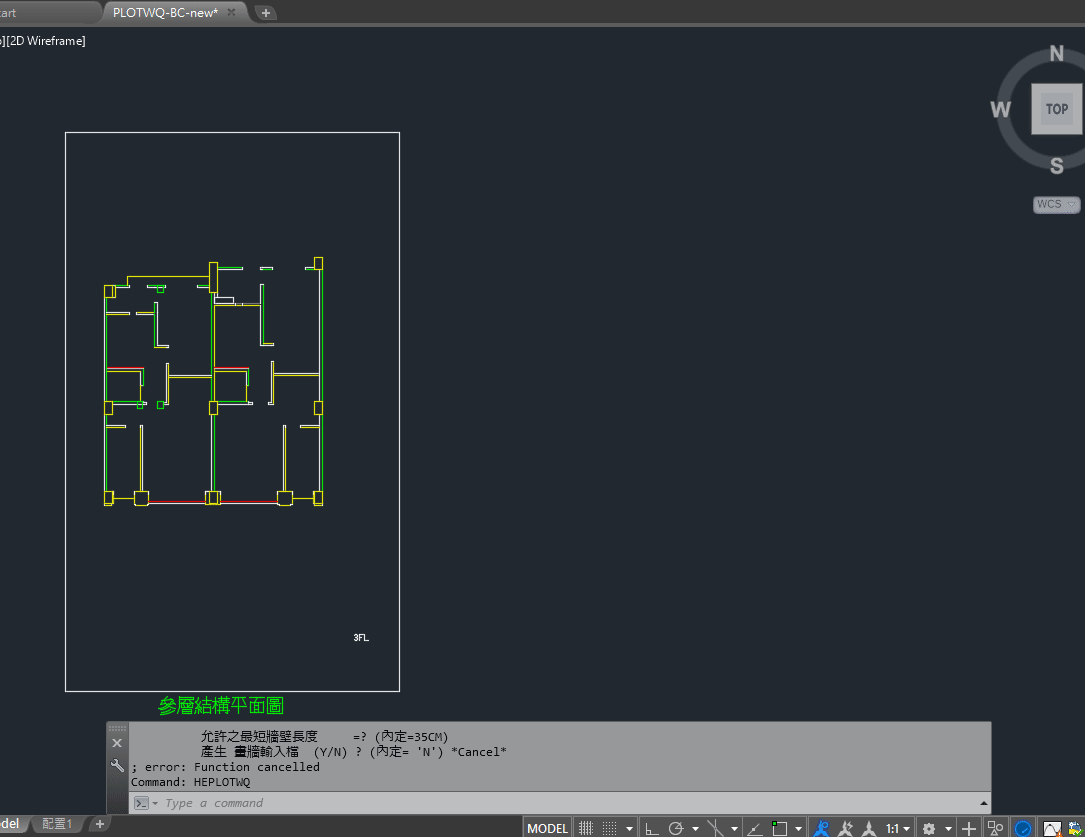Viewport: 1085px width, 837px height.
Task: Click the graphics performance curve icon
Action: pos(1052,828)
